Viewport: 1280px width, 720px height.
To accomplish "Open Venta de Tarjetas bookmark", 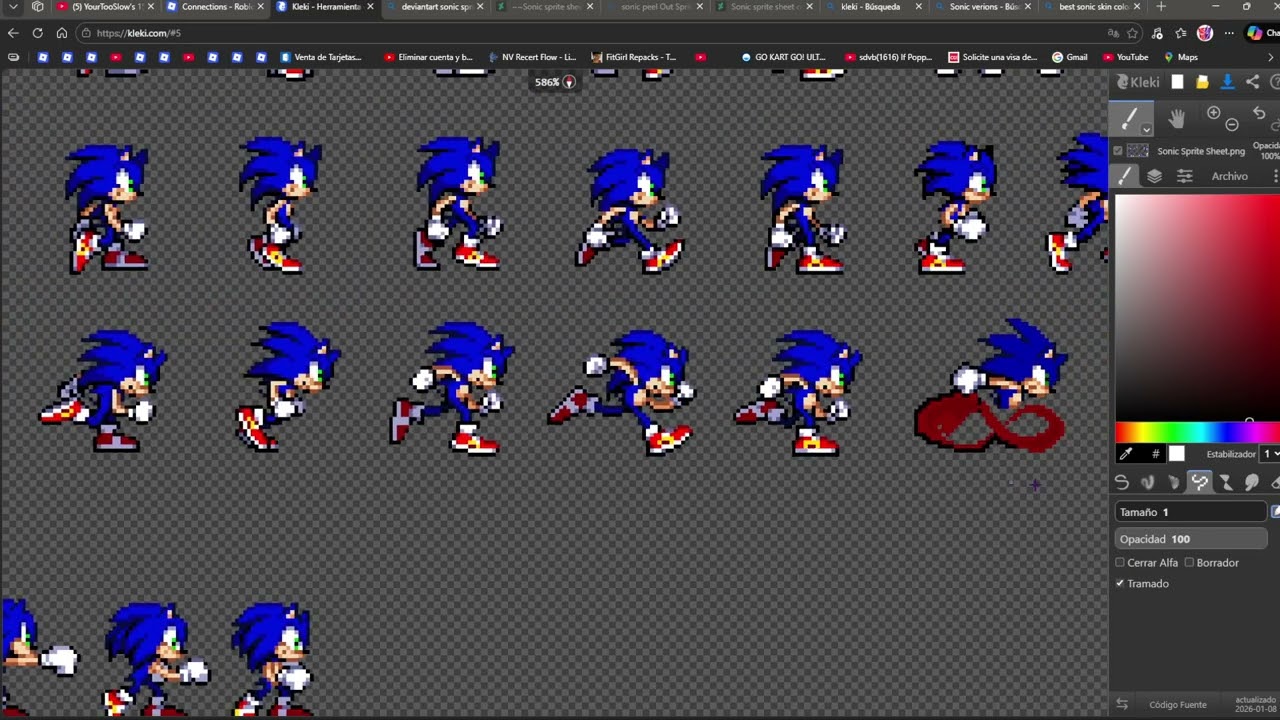I will [x=321, y=57].
